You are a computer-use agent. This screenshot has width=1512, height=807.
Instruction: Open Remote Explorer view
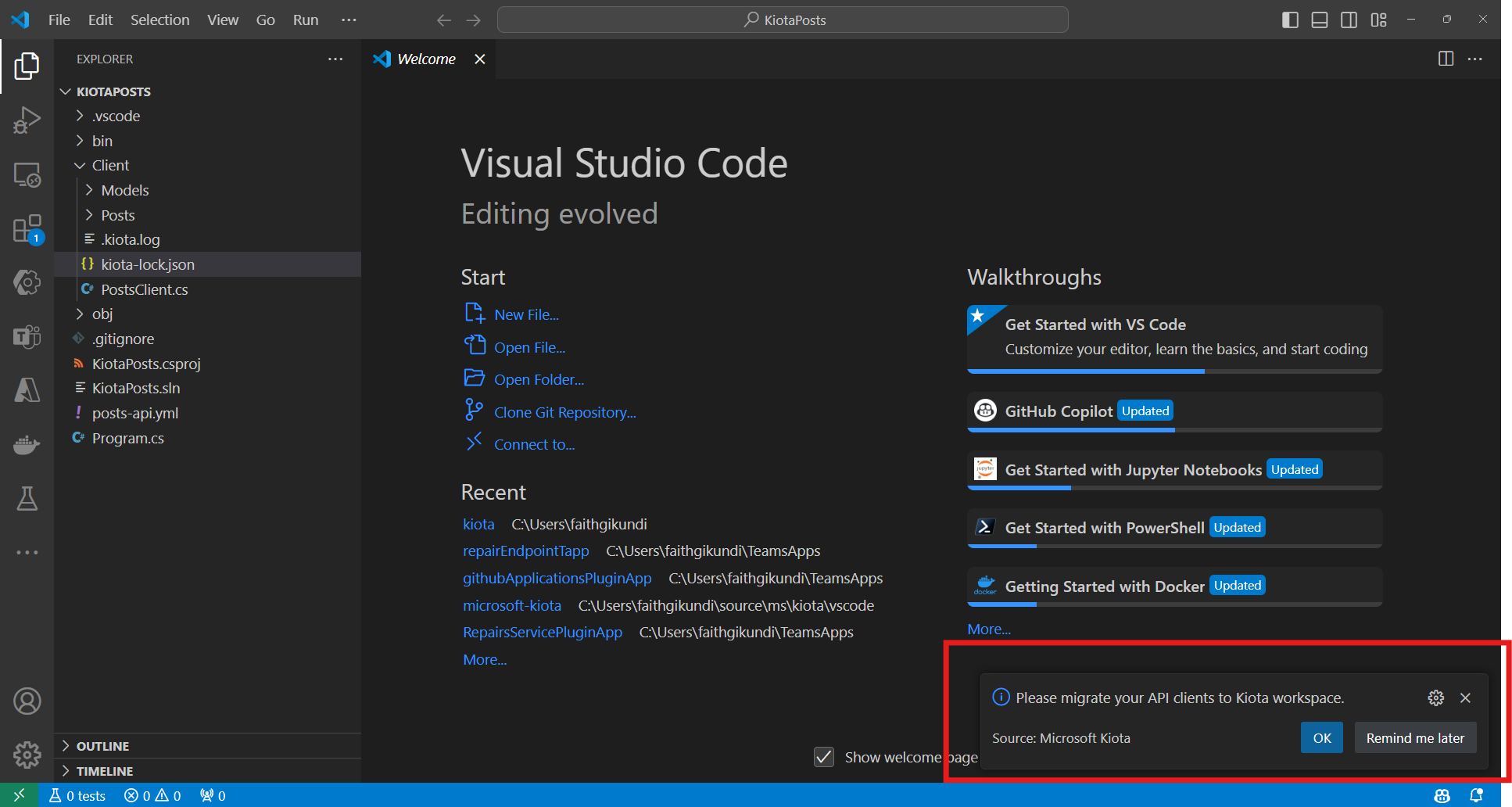(x=27, y=175)
